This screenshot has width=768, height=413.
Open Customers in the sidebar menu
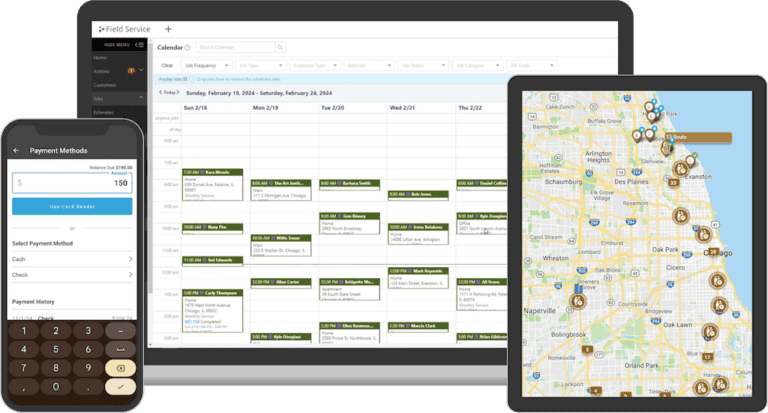[x=106, y=84]
